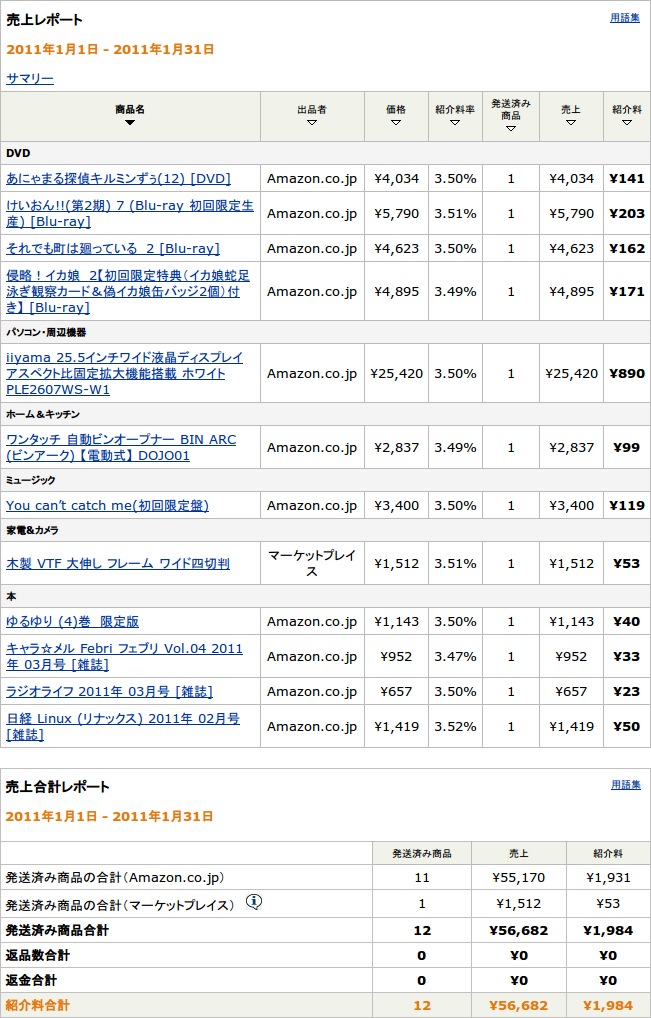Sort by 発送済み商品 column arrow
The image size is (651, 1018).
coord(510,128)
